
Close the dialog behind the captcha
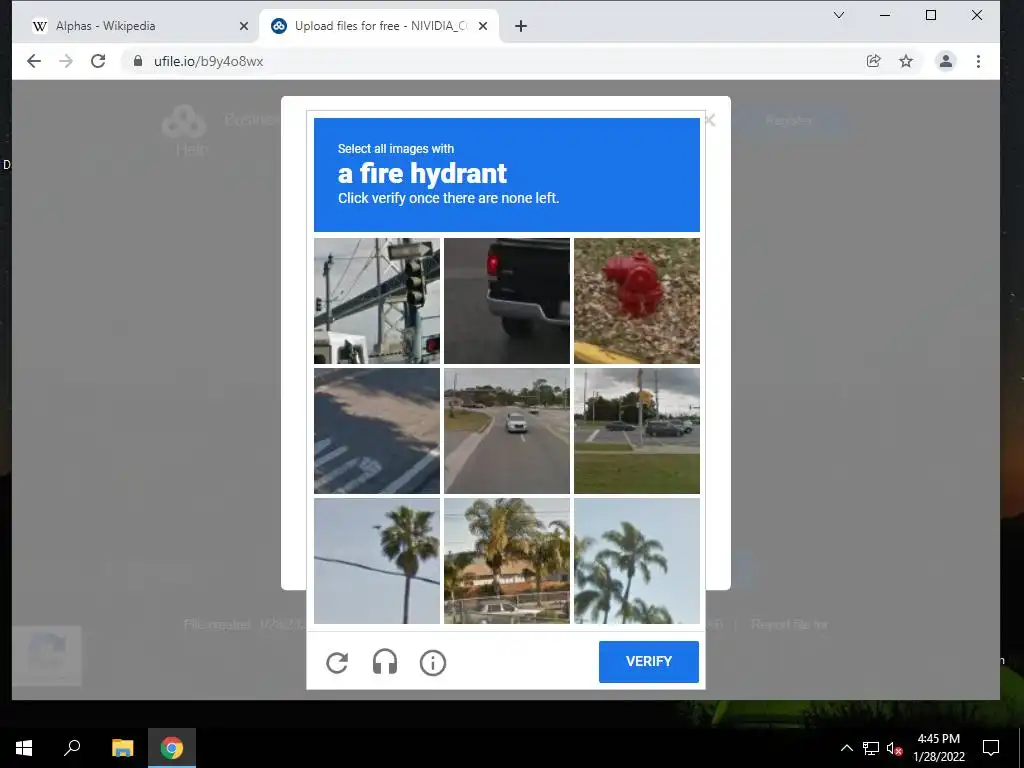(x=711, y=121)
